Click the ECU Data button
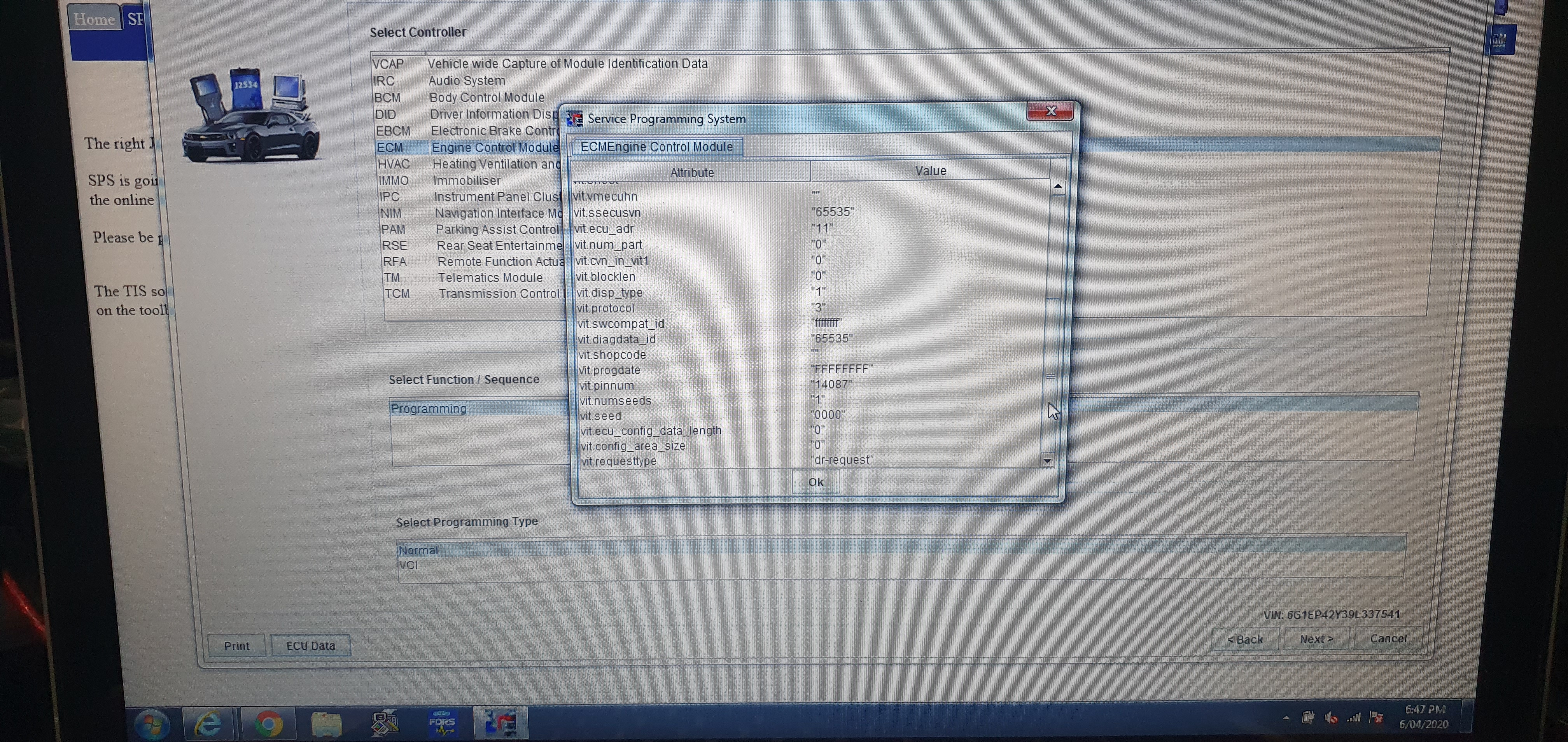Viewport: 1568px width, 742px height. coord(310,645)
